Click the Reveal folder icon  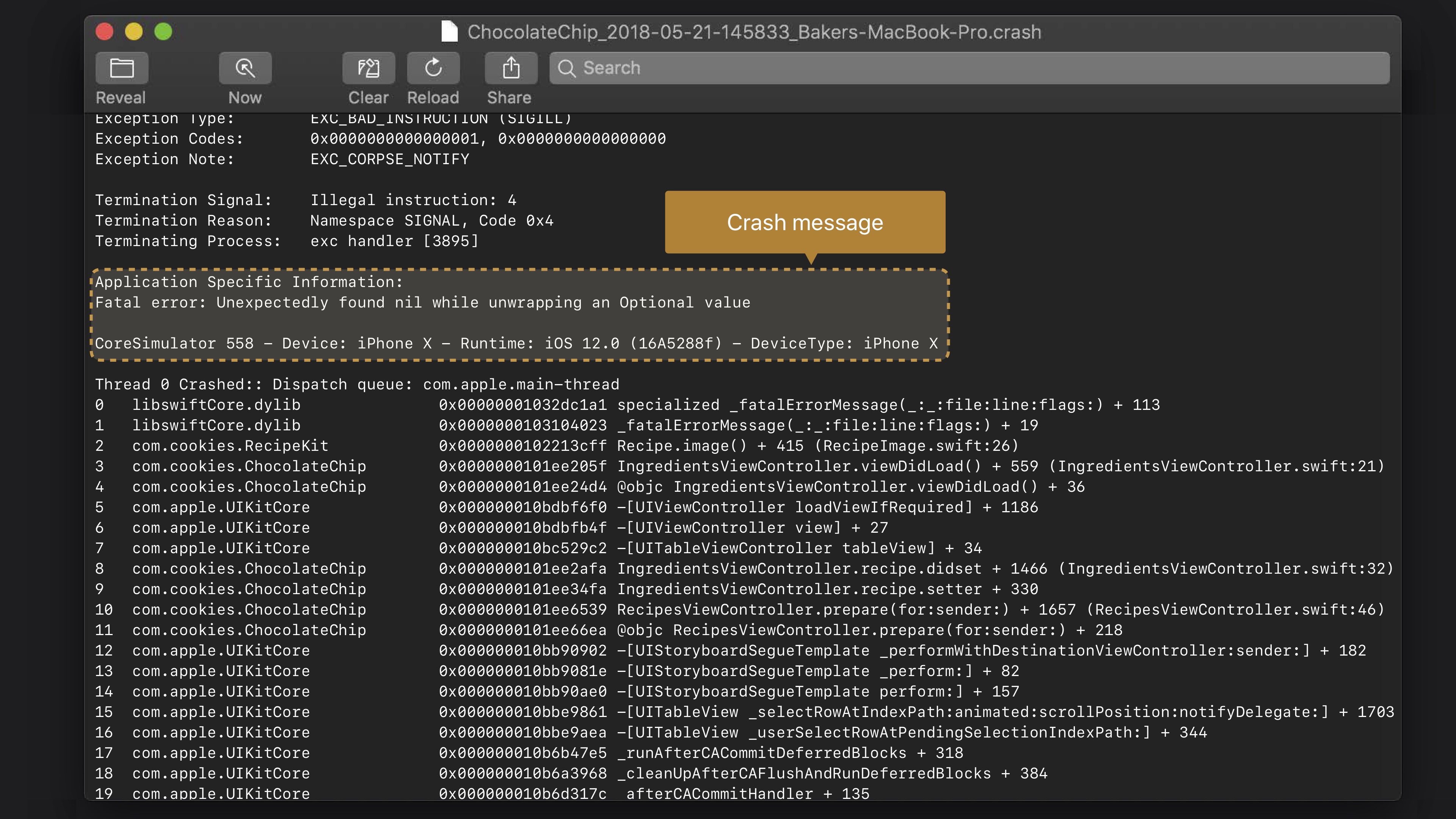(121, 68)
